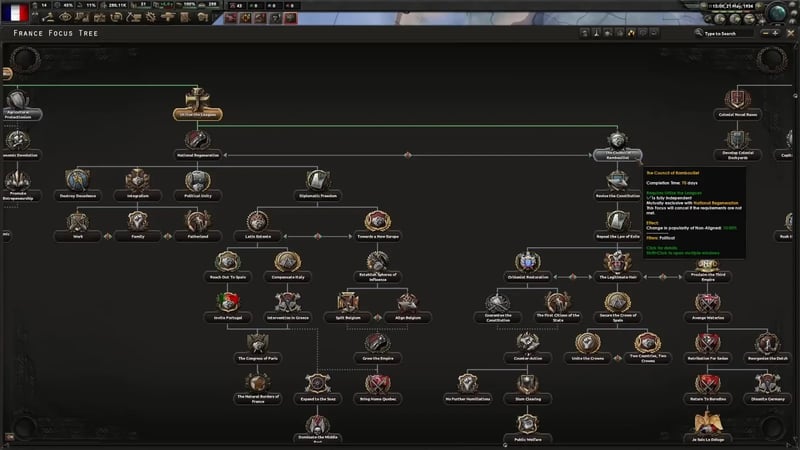The height and width of the screenshot is (450, 800).
Task: Select the Reach Out To Spain focus
Action: point(228,267)
